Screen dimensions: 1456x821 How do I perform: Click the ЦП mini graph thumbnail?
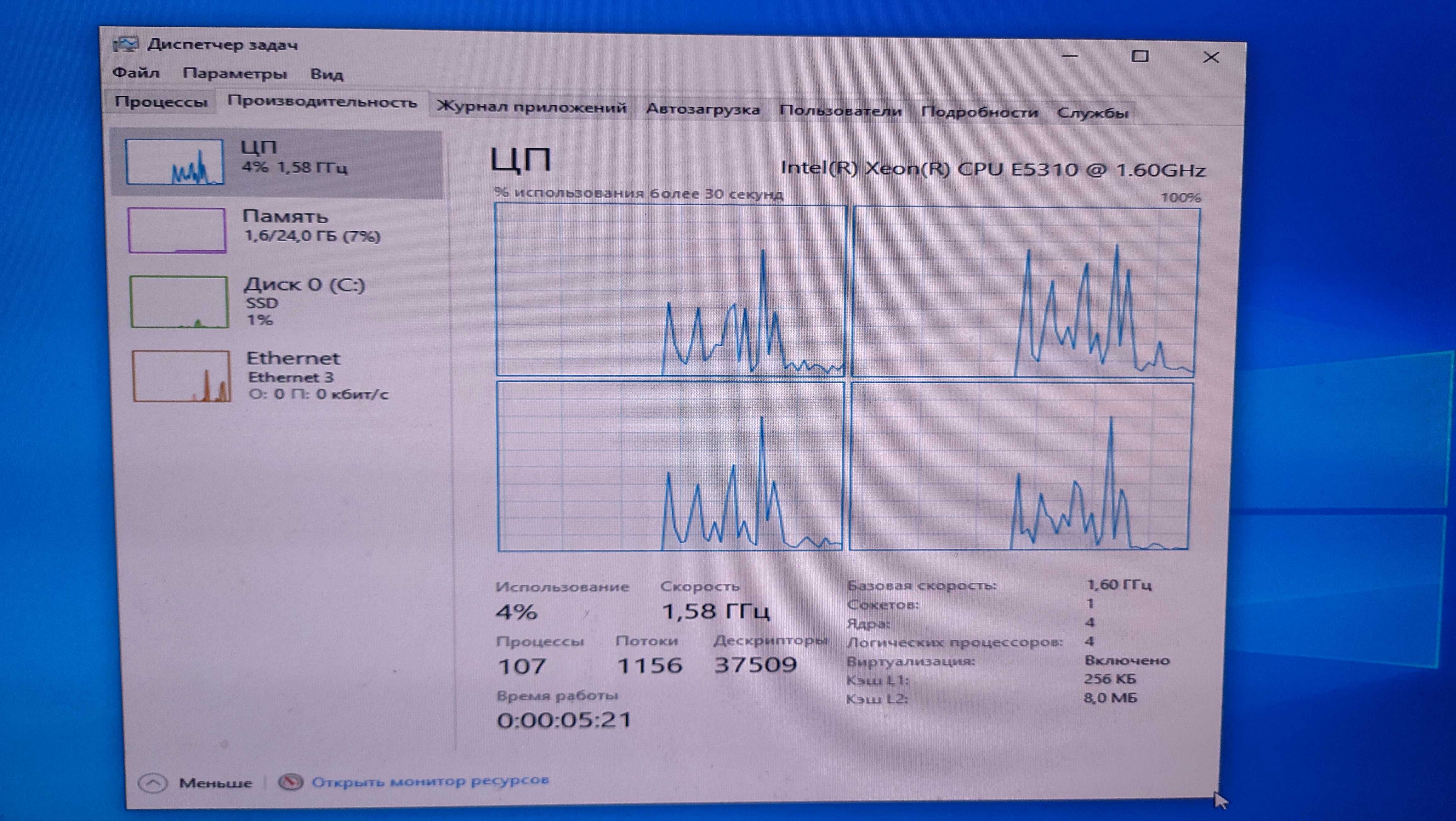(x=175, y=161)
